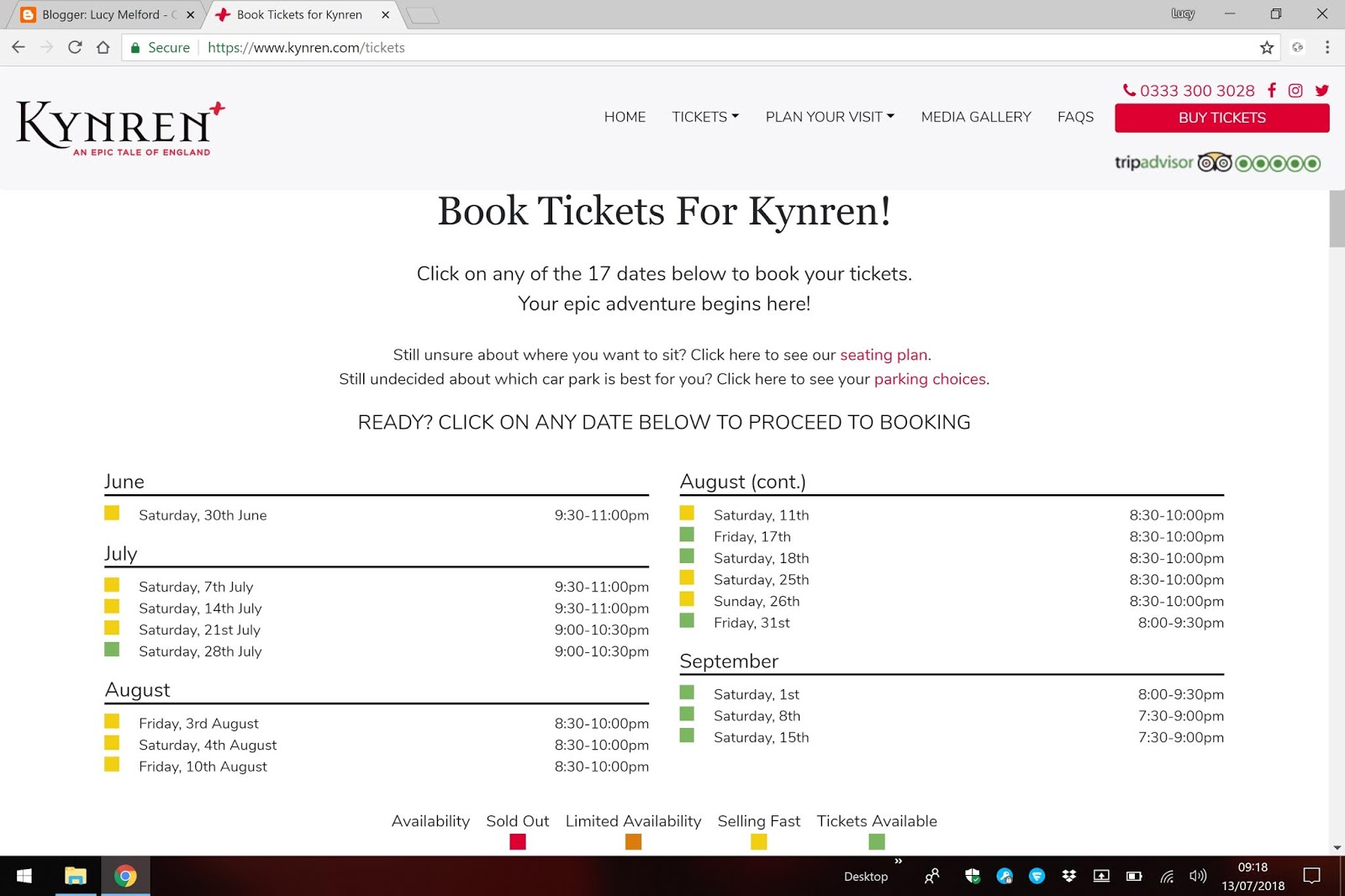Click the red BUY TICKETS button

(x=1221, y=118)
